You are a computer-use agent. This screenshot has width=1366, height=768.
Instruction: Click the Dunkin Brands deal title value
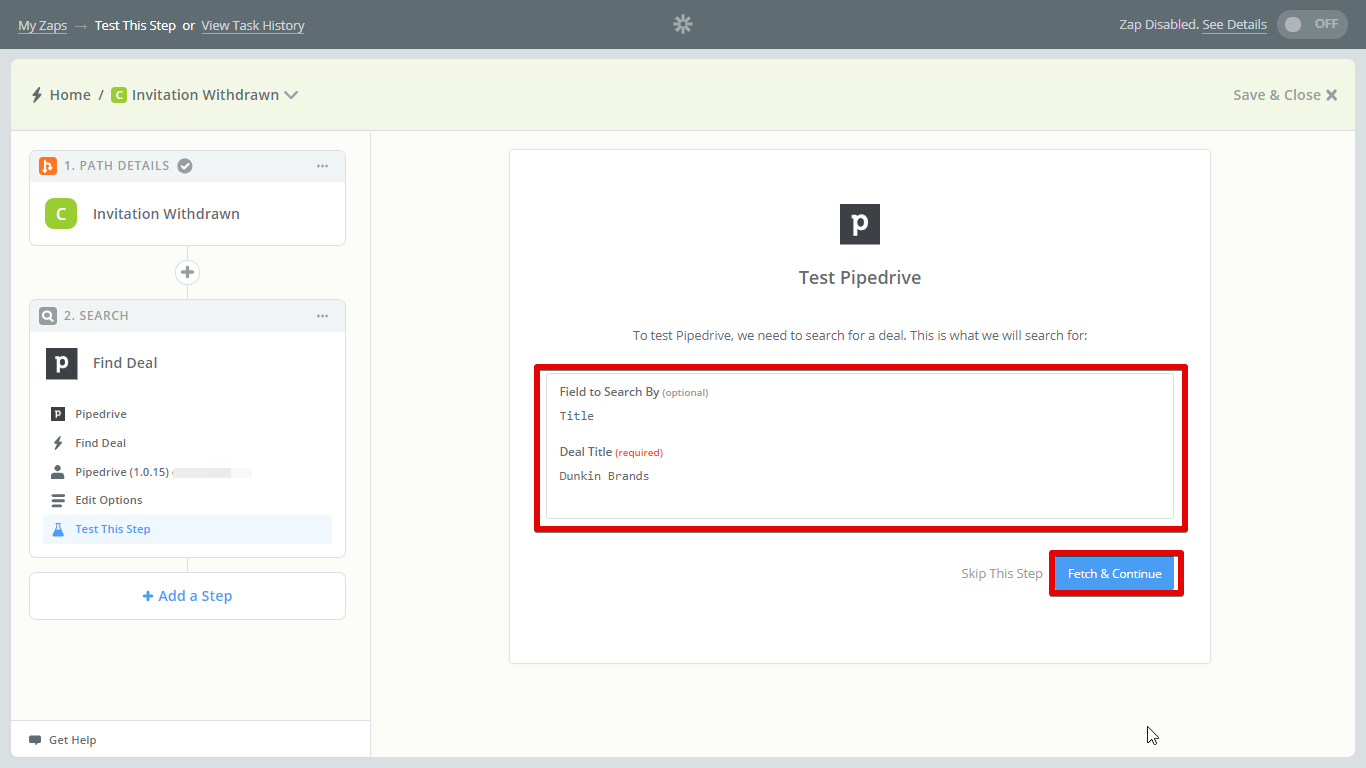pos(604,476)
